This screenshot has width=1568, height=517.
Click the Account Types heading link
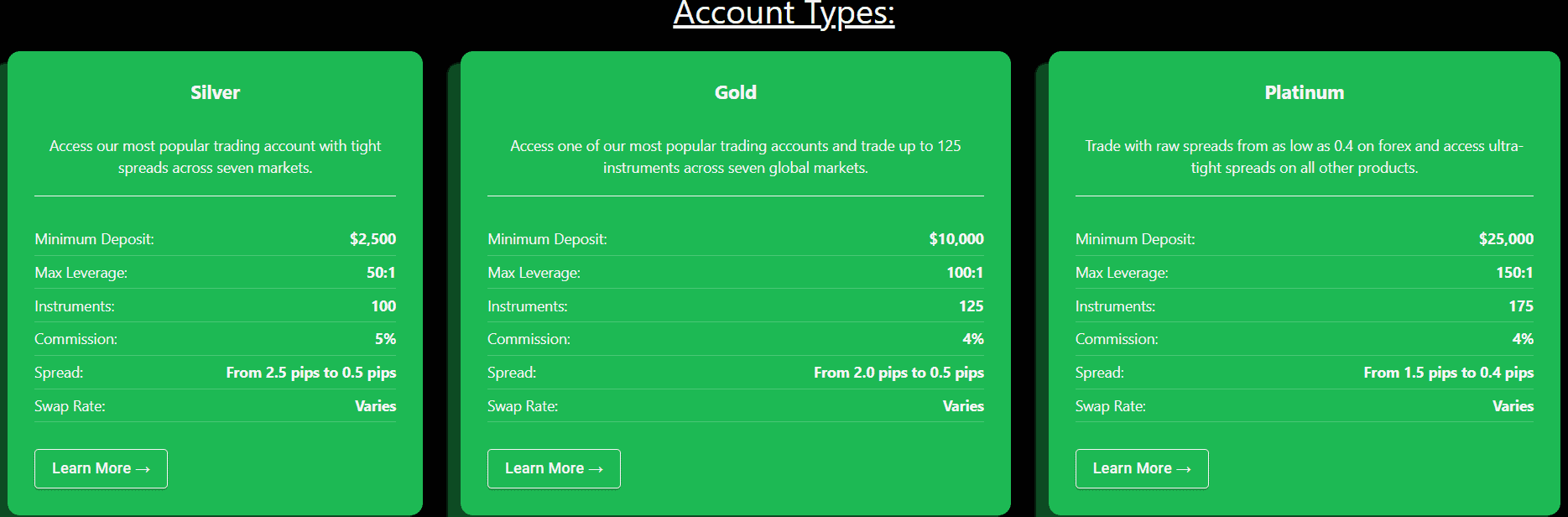(784, 13)
